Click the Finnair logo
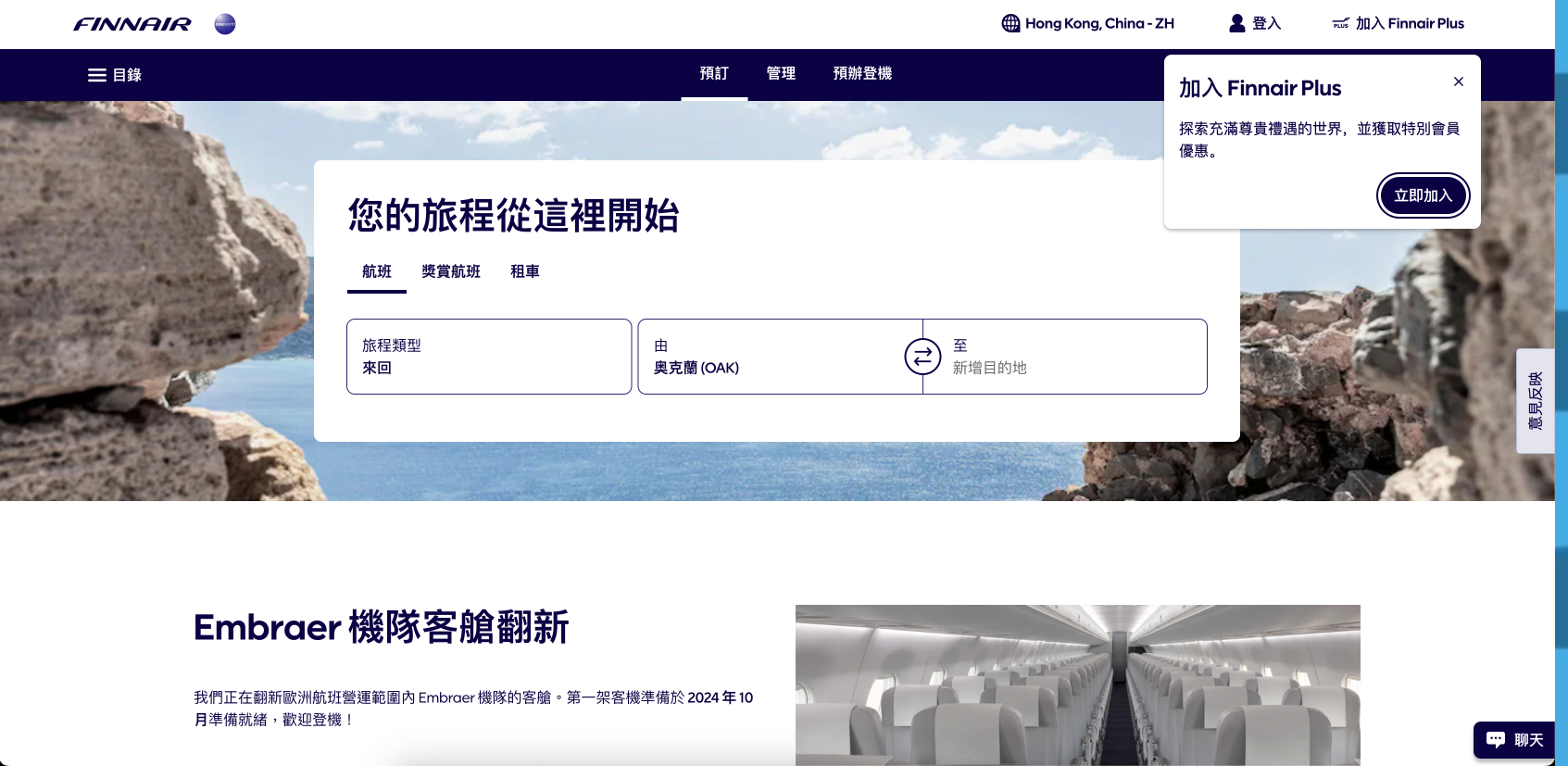1568x766 pixels. pos(132,24)
